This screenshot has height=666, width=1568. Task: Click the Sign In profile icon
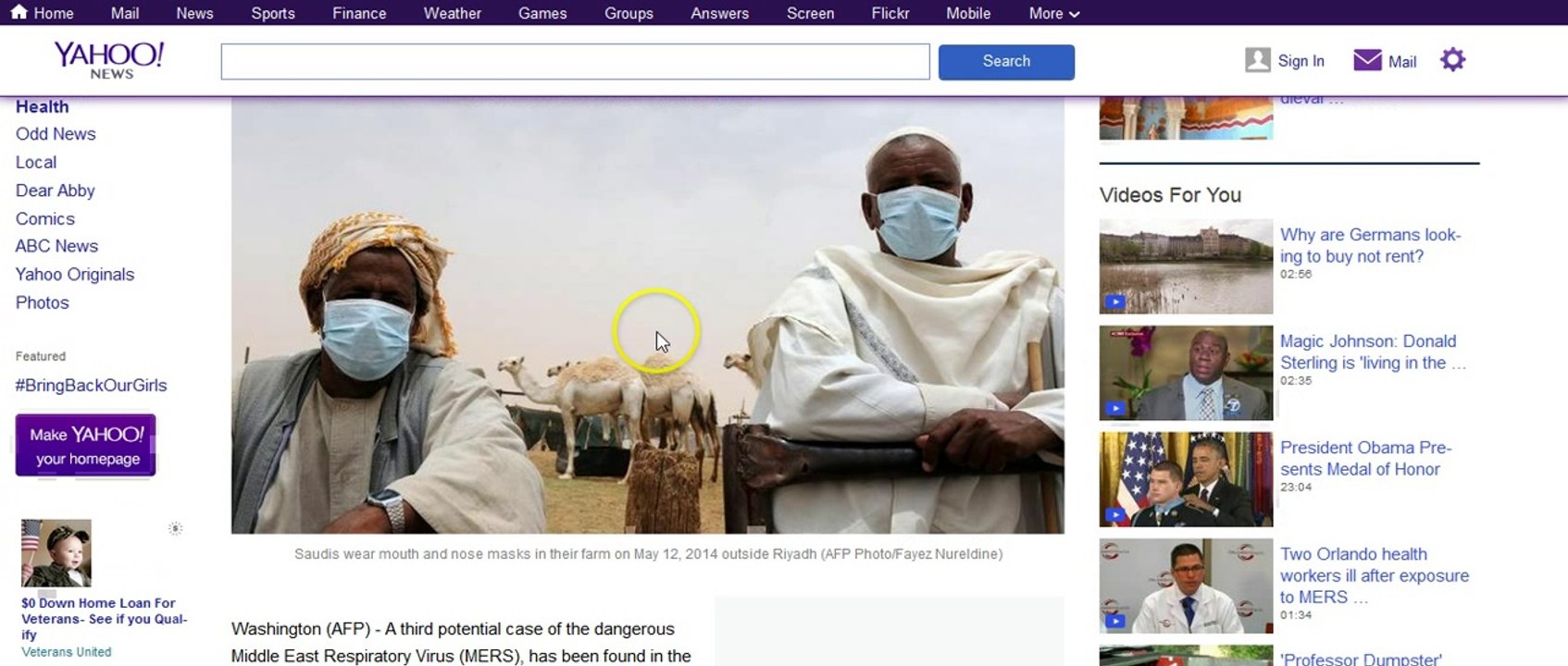pyautogui.click(x=1257, y=60)
